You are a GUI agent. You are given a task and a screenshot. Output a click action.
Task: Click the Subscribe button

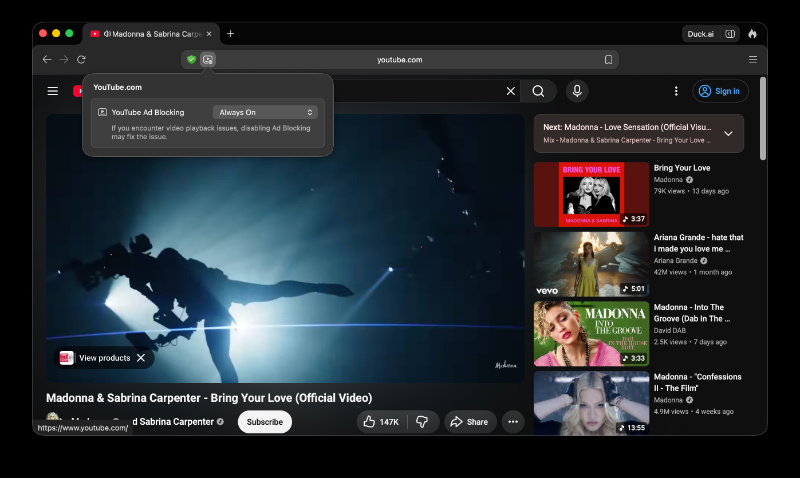coord(265,422)
